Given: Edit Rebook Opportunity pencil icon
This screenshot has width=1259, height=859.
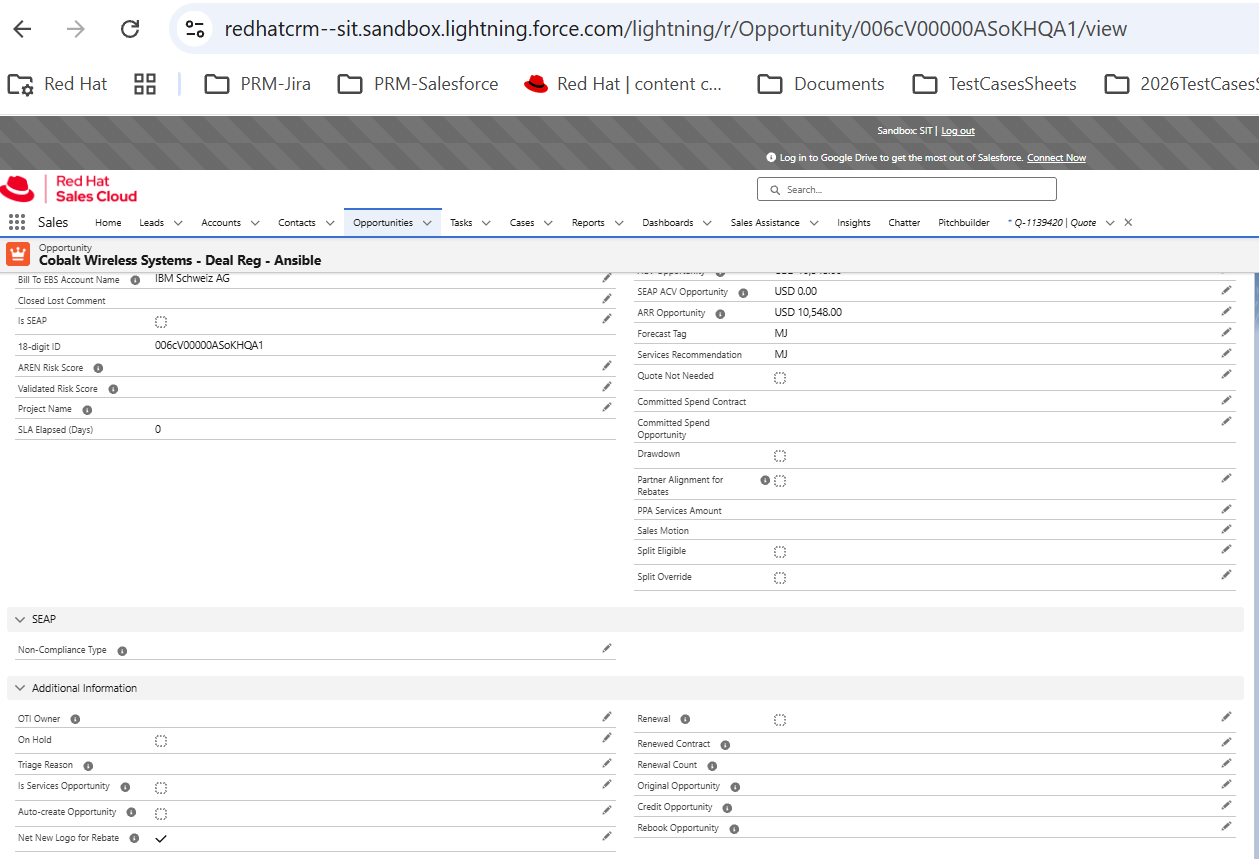Looking at the screenshot, I should (1227, 826).
